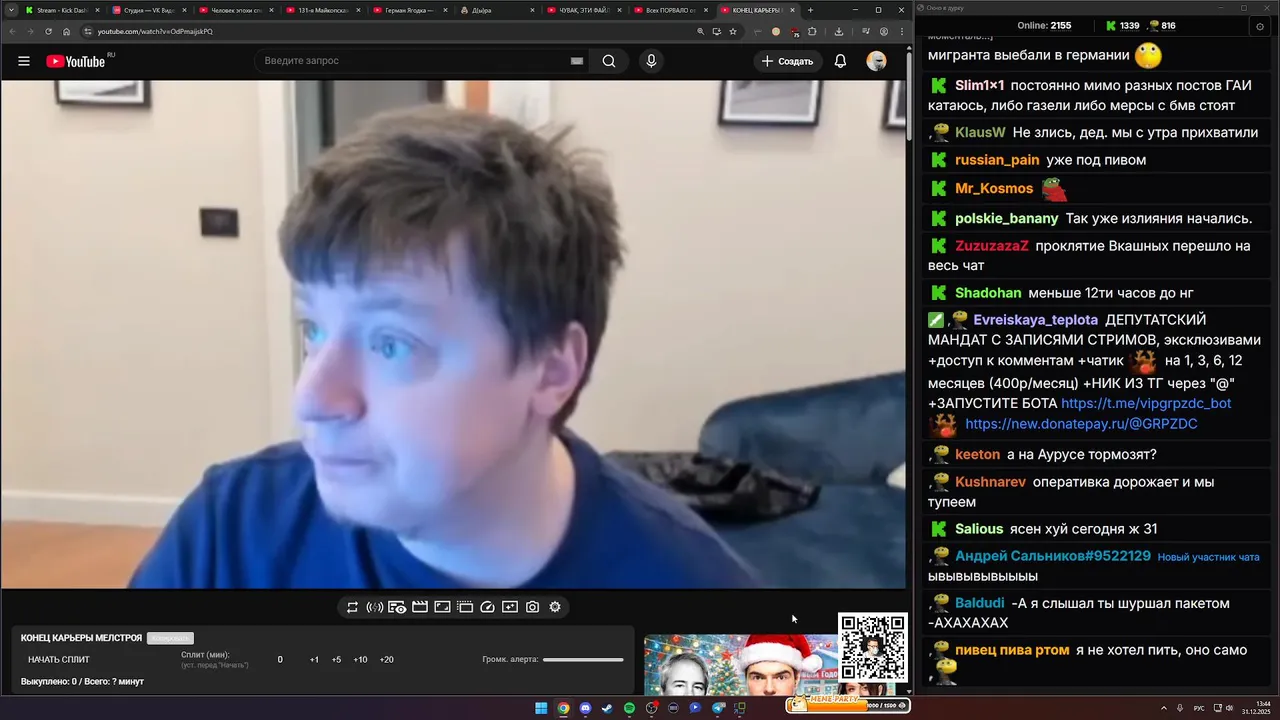This screenshot has height=720, width=1280.
Task: Click username polskie_banany in chat
Action: coord(1006,218)
